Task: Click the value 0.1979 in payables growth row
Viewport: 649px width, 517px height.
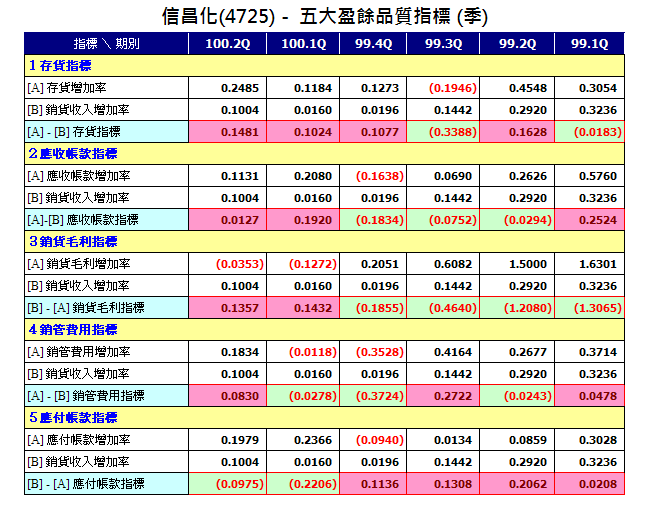Action: coord(240,440)
